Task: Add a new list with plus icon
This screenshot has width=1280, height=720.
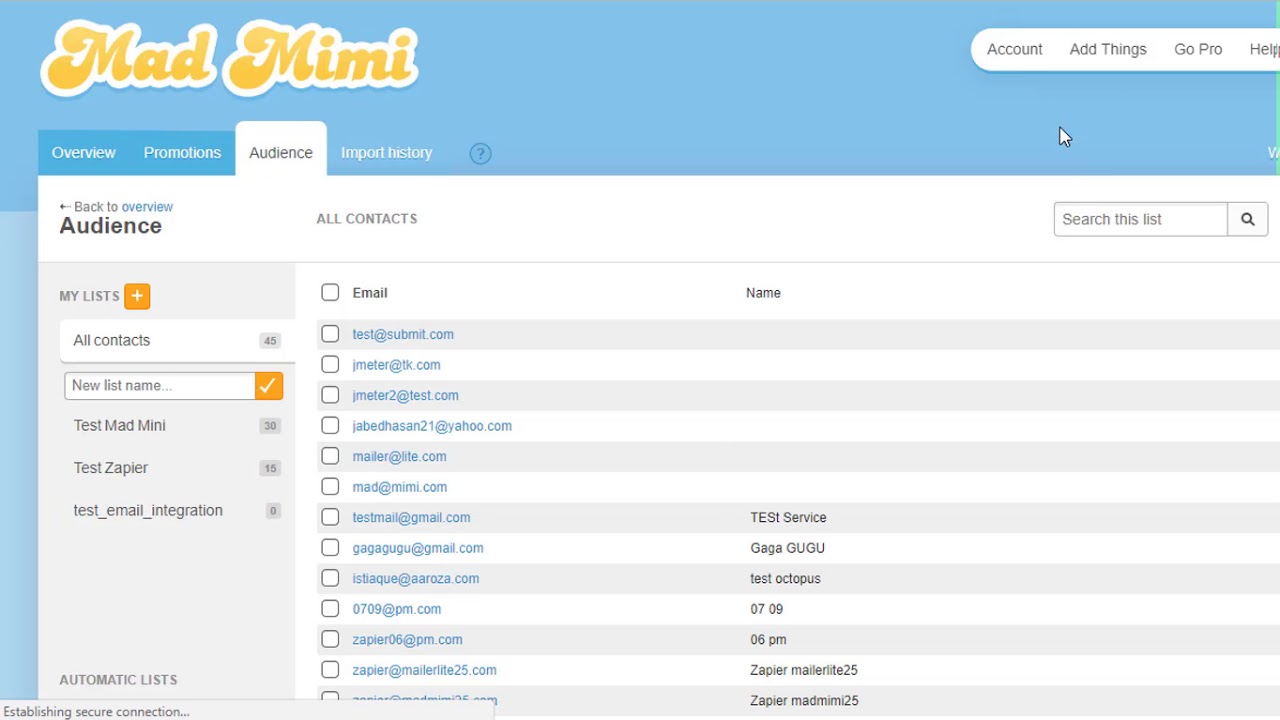Action: (137, 296)
